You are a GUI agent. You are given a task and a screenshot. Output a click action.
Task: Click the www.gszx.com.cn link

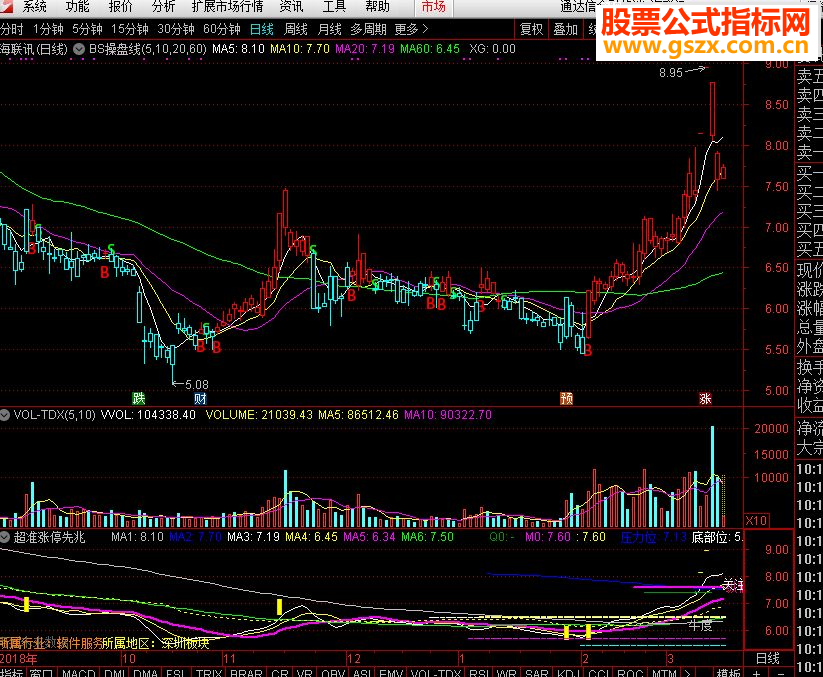pos(706,47)
